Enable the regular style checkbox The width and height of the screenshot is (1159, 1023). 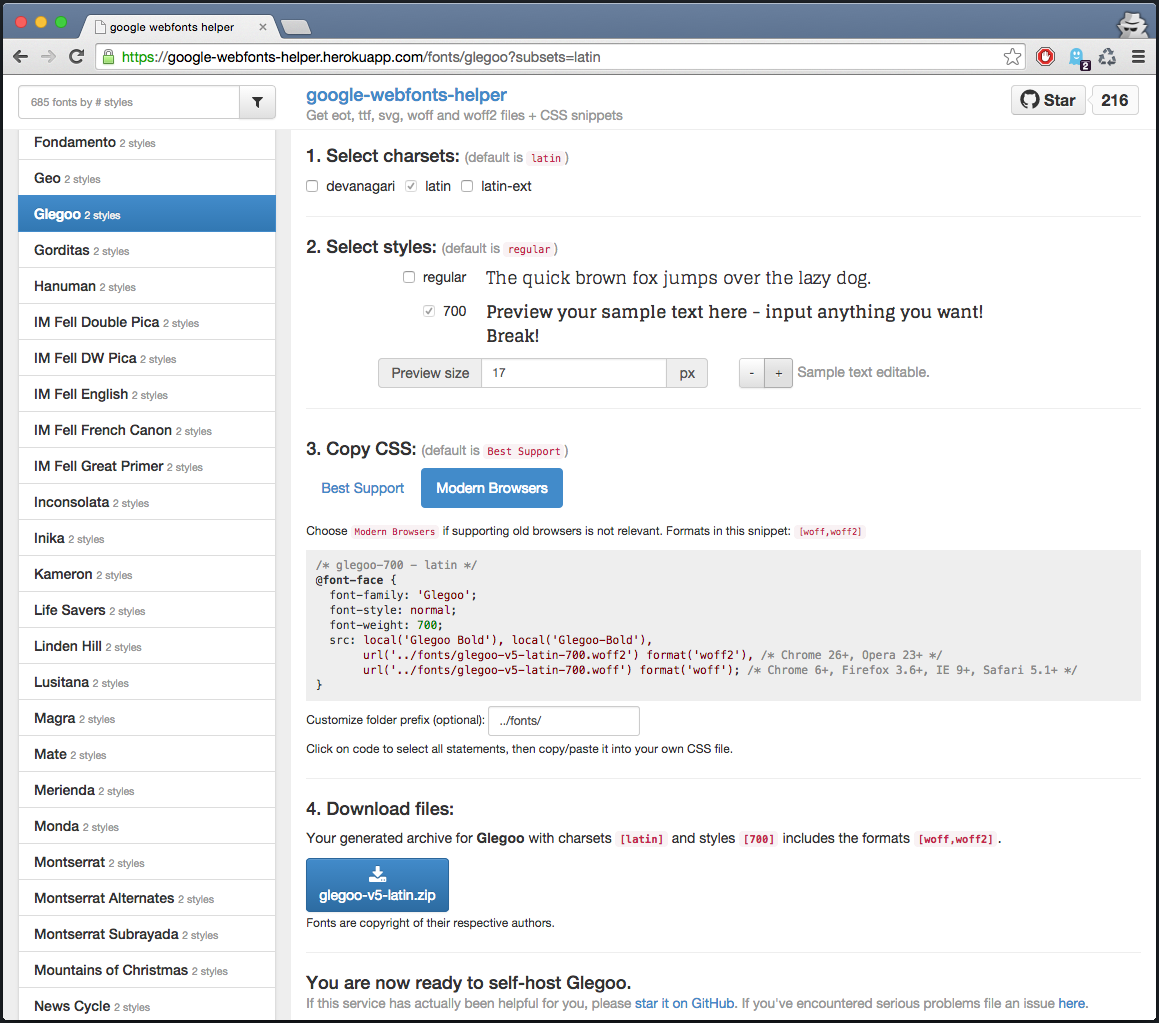coord(409,276)
